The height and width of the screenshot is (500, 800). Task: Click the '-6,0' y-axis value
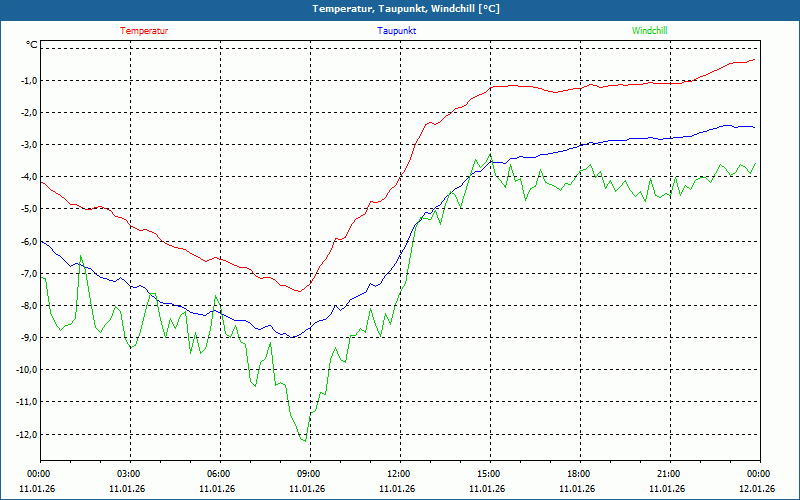pos(29,241)
